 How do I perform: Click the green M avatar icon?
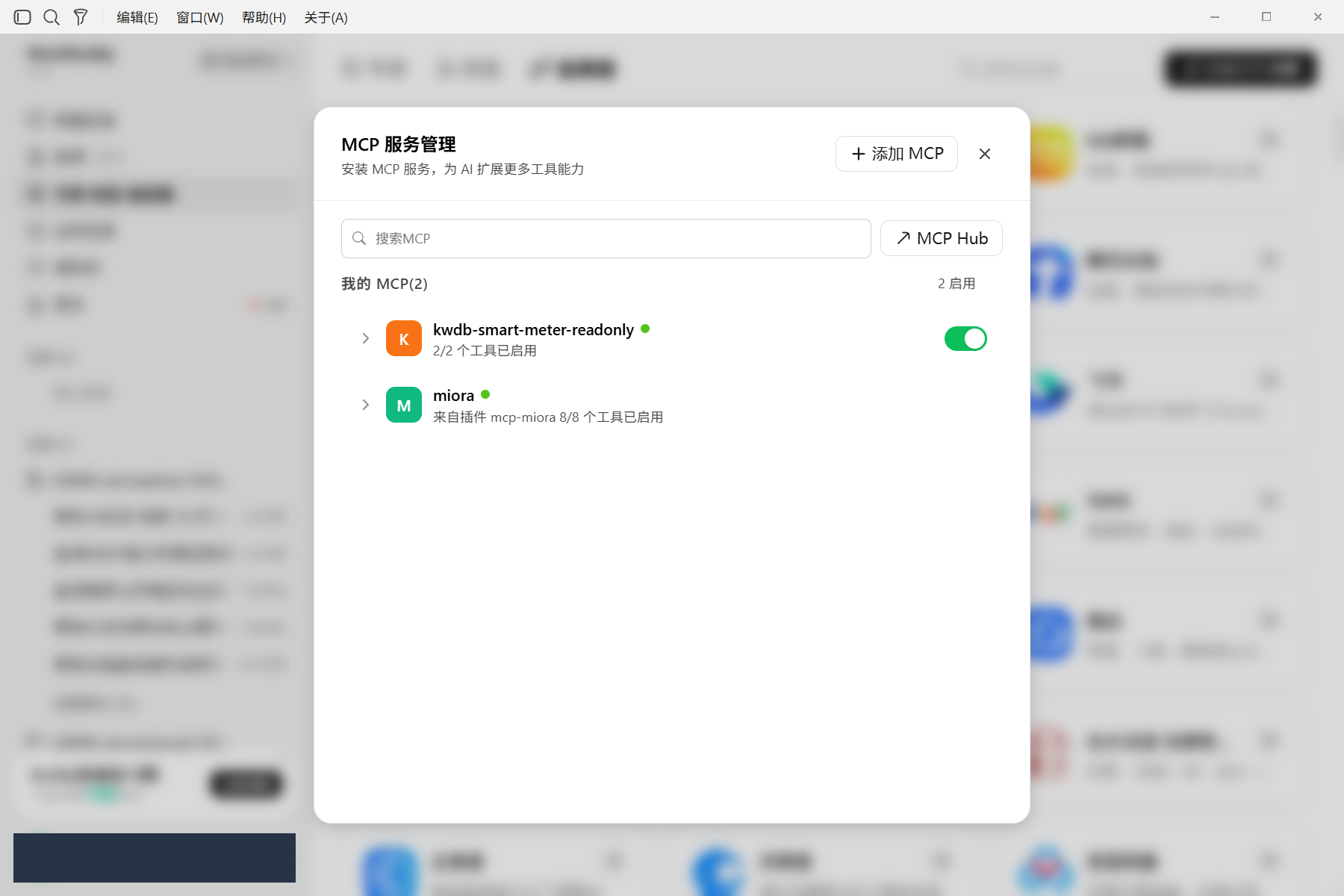pyautogui.click(x=404, y=405)
